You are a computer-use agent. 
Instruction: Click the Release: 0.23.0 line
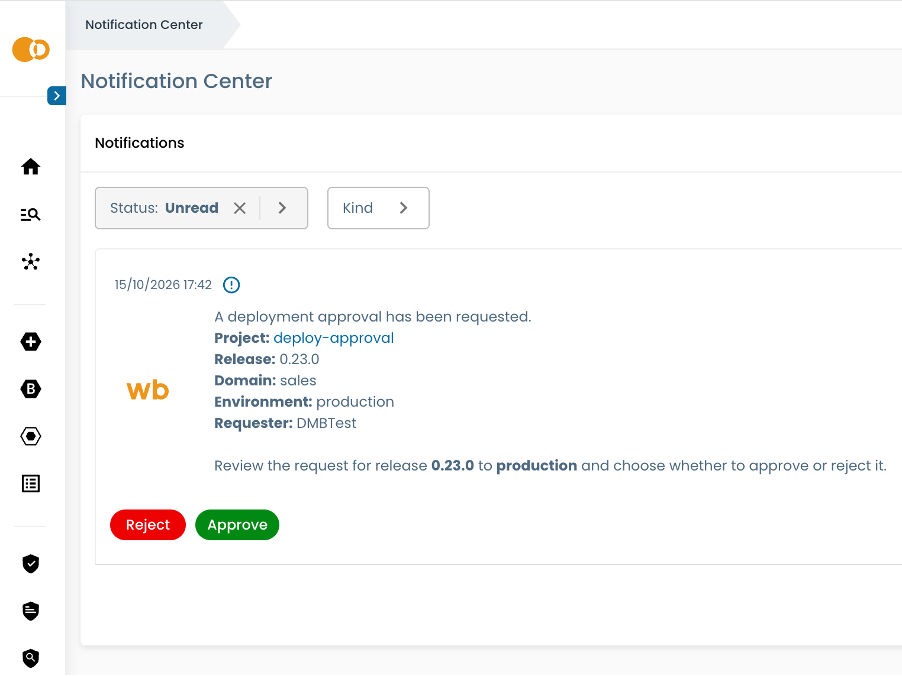pos(267,360)
